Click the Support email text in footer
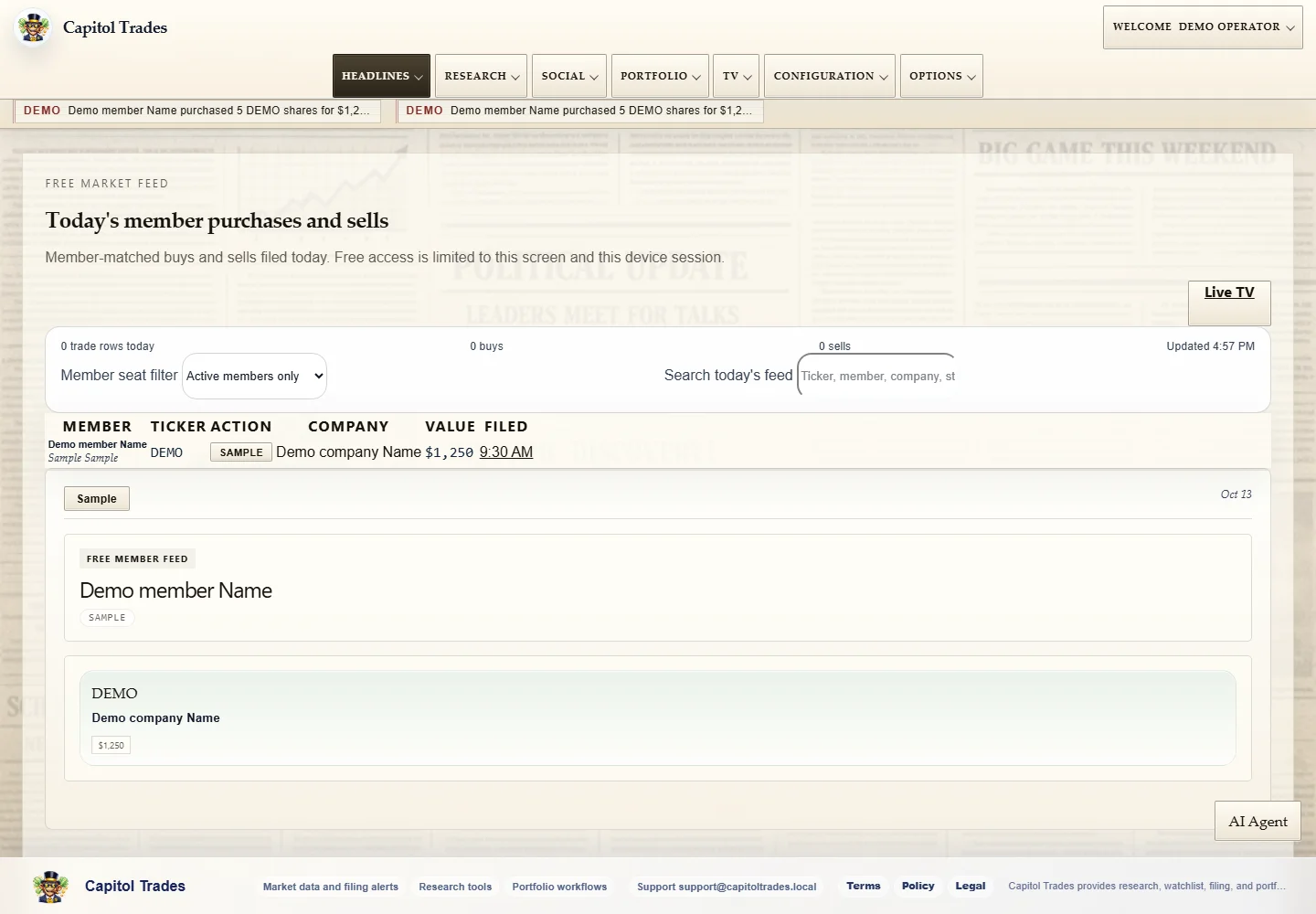Image resolution: width=1316 pixels, height=914 pixels. (727, 887)
